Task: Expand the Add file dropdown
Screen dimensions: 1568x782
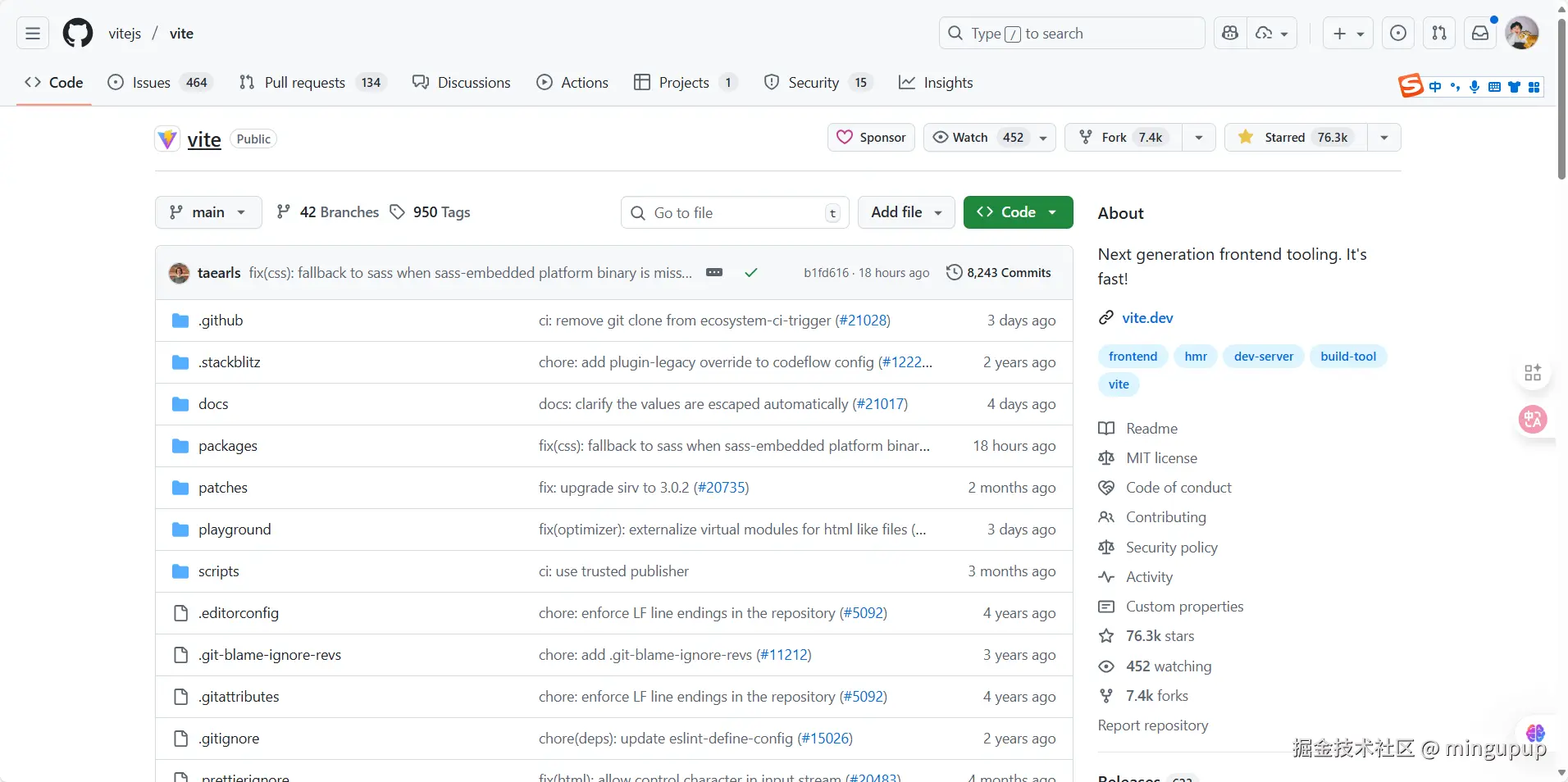Action: 906,212
